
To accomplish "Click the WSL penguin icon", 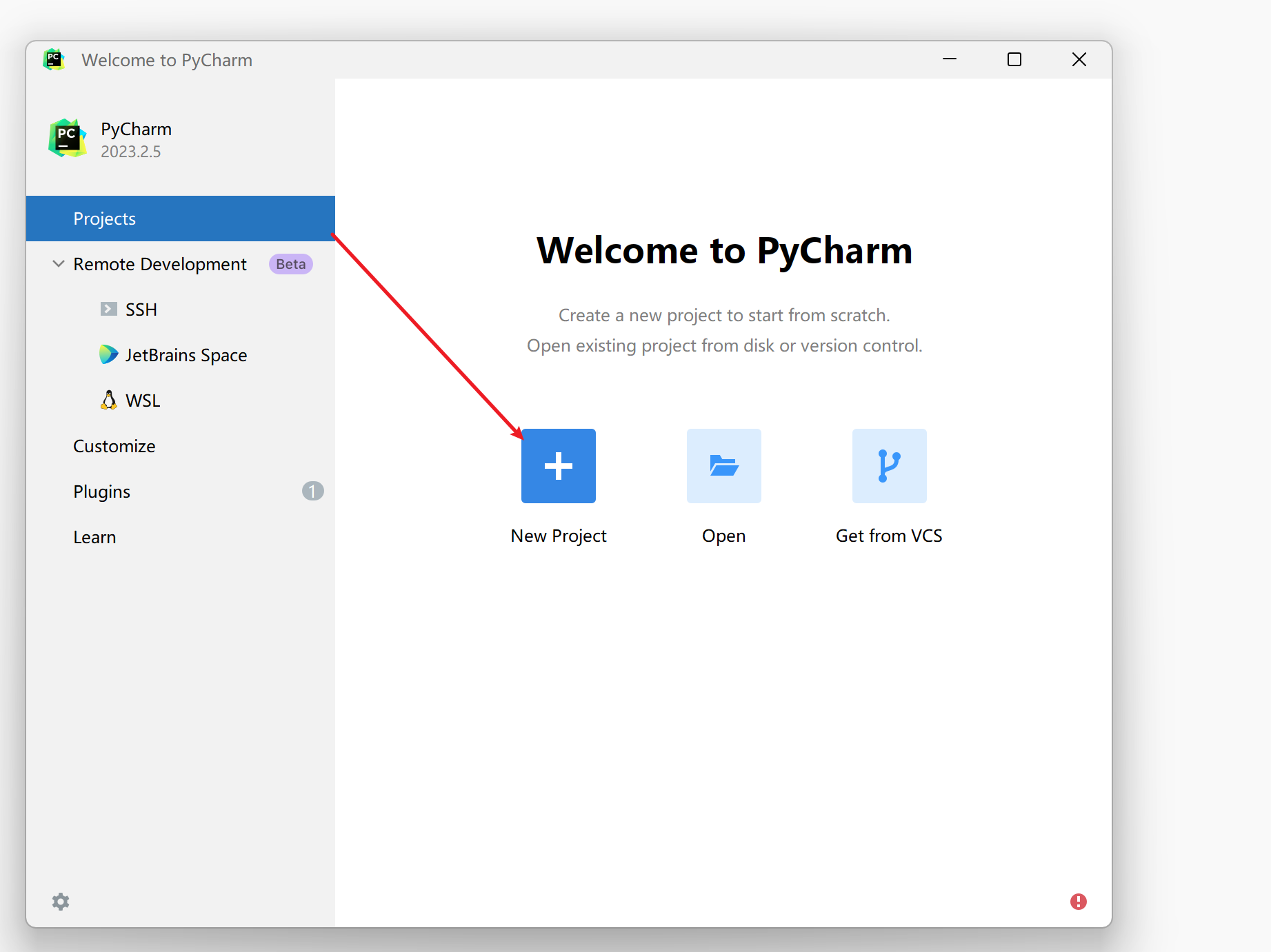I will (x=108, y=400).
